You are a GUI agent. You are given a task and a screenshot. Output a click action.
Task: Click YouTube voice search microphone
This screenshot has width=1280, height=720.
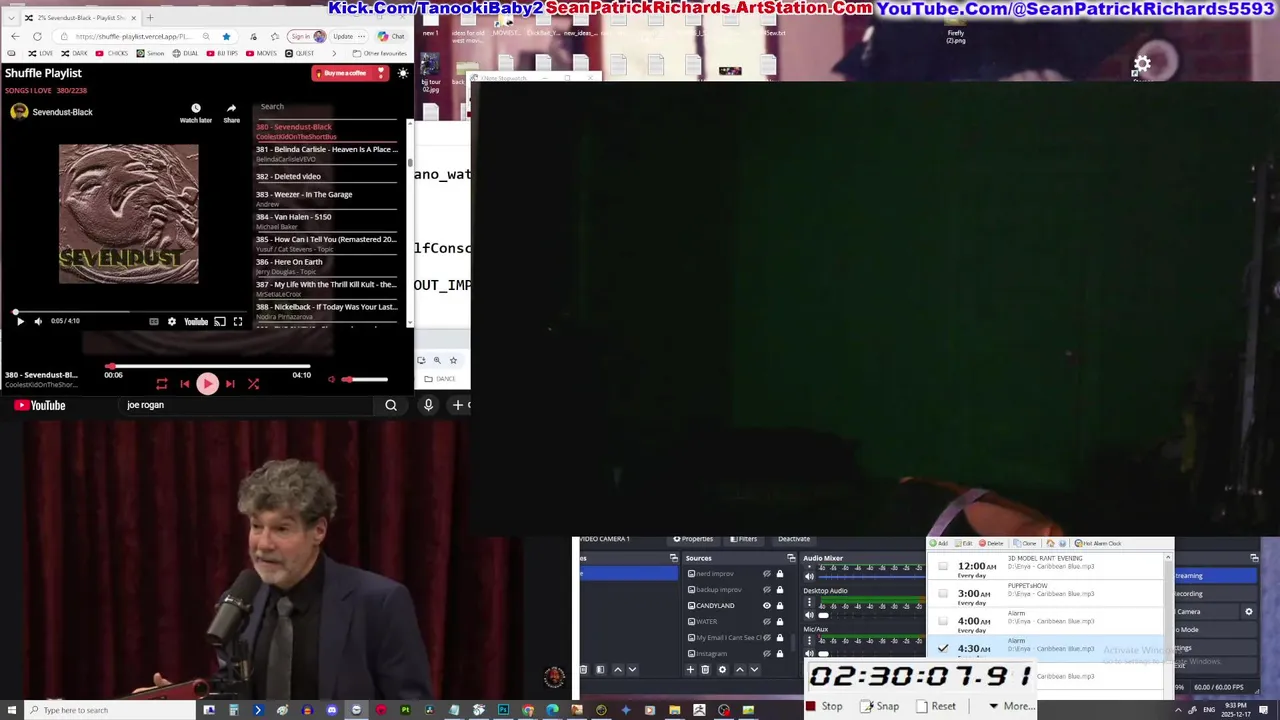point(428,405)
